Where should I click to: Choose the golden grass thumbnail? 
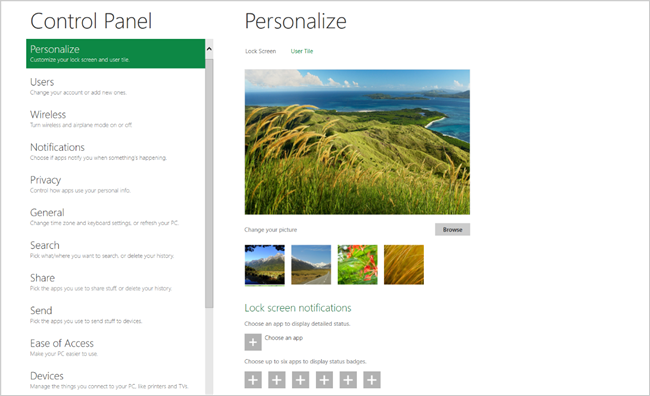(404, 265)
